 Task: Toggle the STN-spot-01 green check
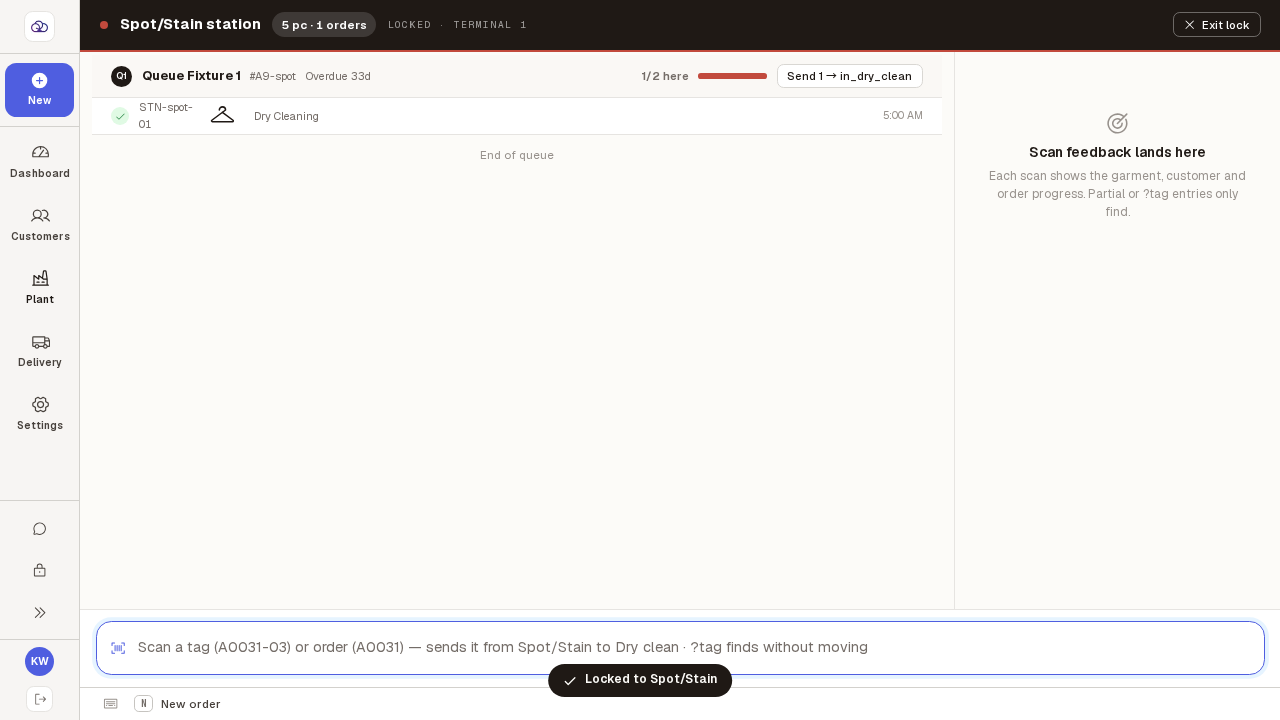coord(120,116)
